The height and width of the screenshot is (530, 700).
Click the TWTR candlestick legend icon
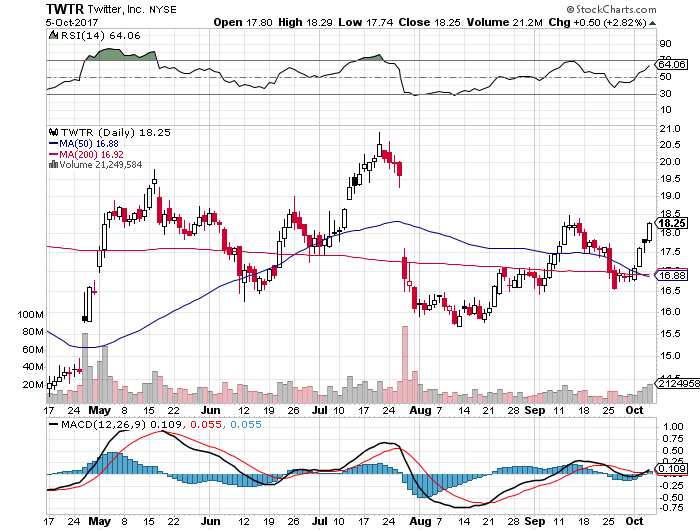[x=53, y=131]
